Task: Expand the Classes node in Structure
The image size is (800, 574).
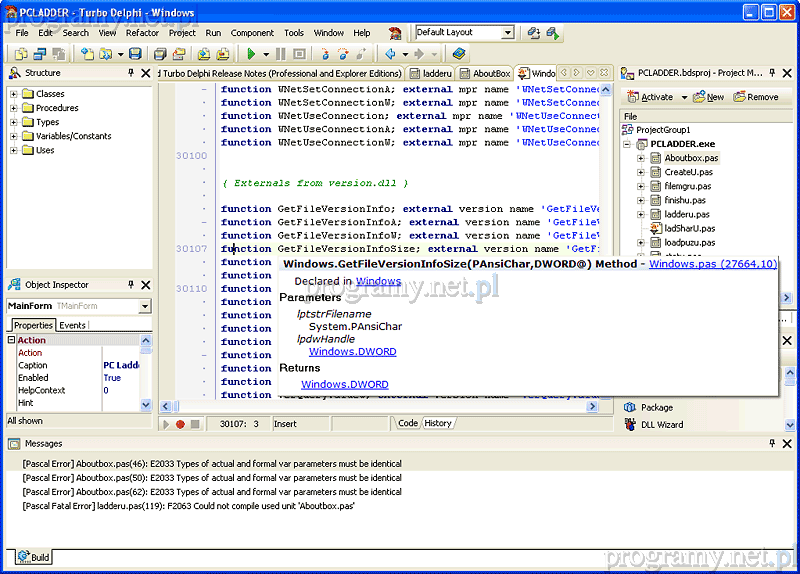Action: tap(14, 94)
